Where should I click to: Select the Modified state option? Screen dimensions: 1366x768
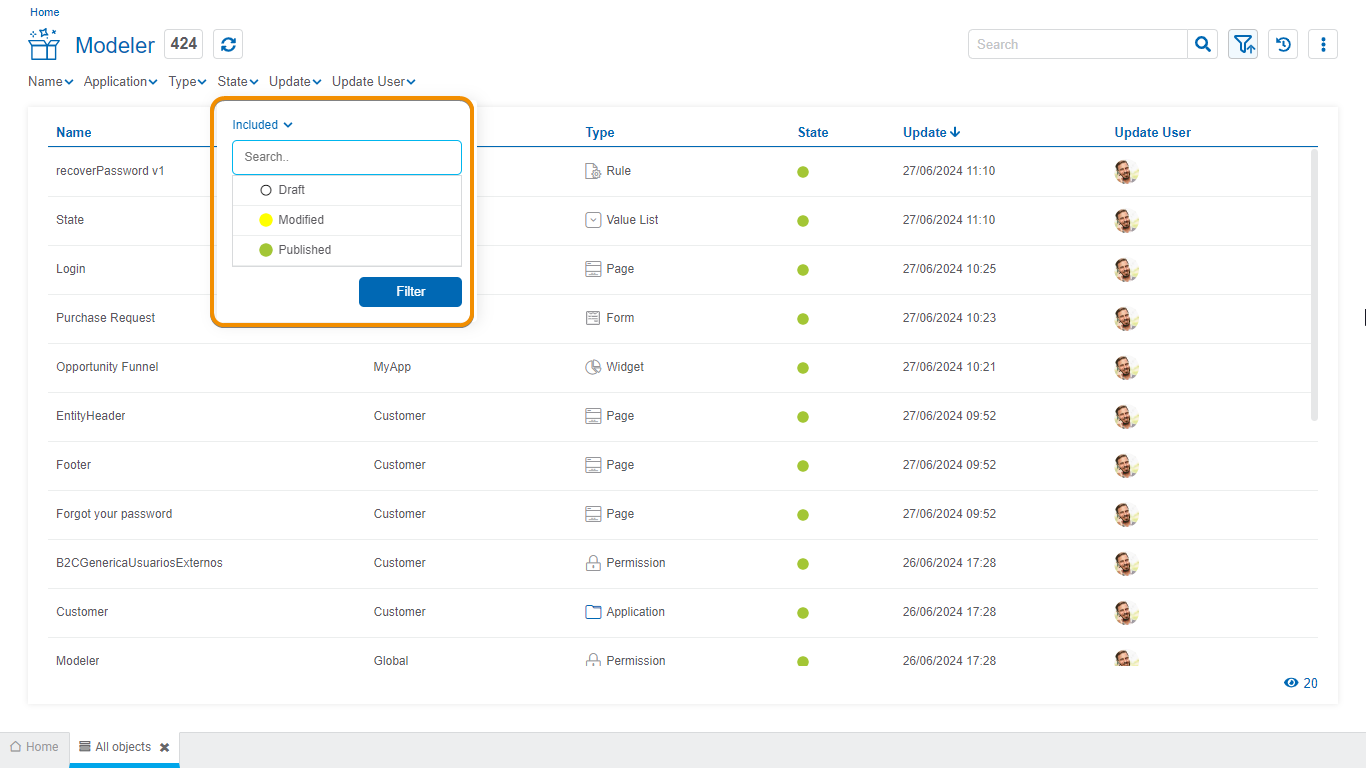point(300,220)
